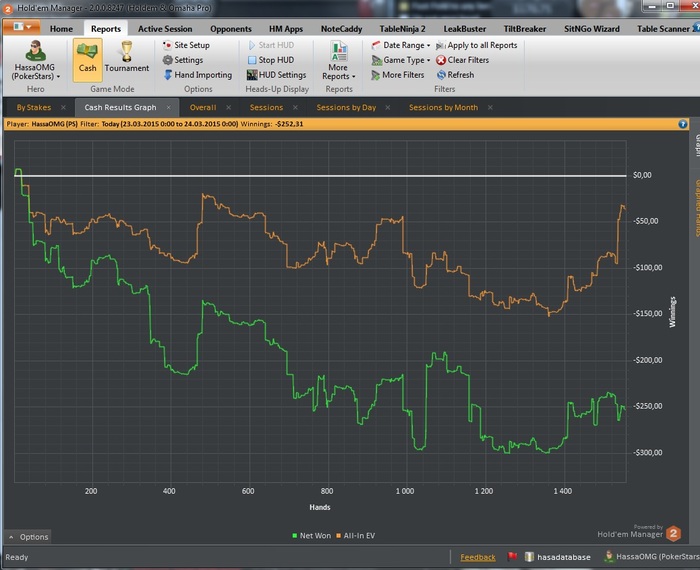The image size is (700, 570).
Task: Close the Sessions tab
Action: pos(296,108)
